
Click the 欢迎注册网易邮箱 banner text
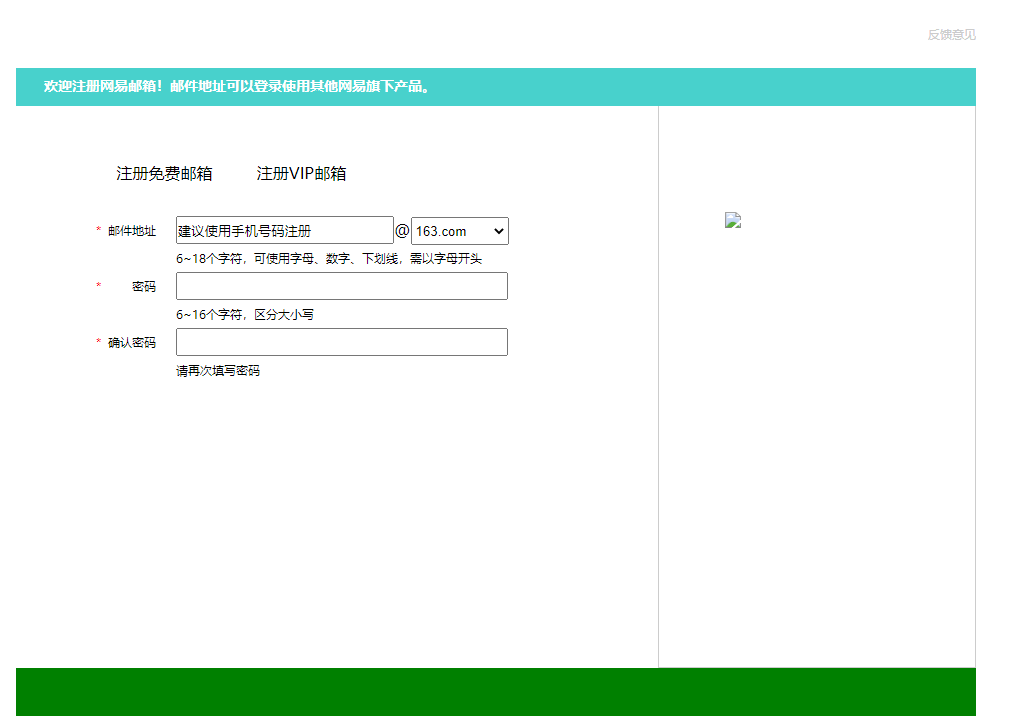pyautogui.click(x=237, y=86)
